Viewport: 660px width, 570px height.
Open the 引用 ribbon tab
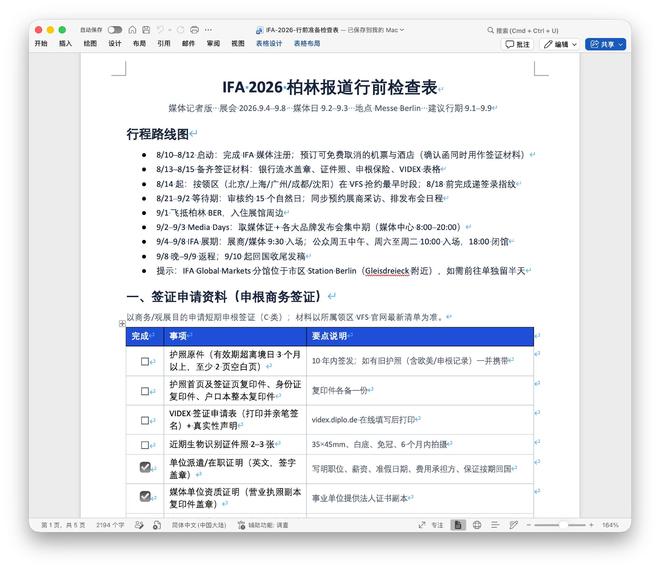point(164,43)
